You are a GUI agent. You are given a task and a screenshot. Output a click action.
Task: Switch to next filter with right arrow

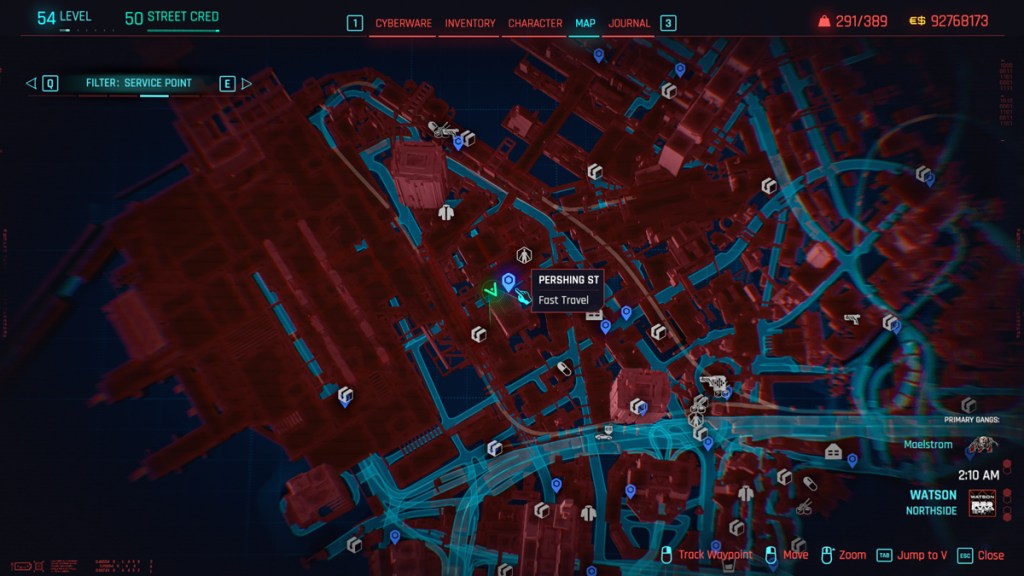click(246, 83)
